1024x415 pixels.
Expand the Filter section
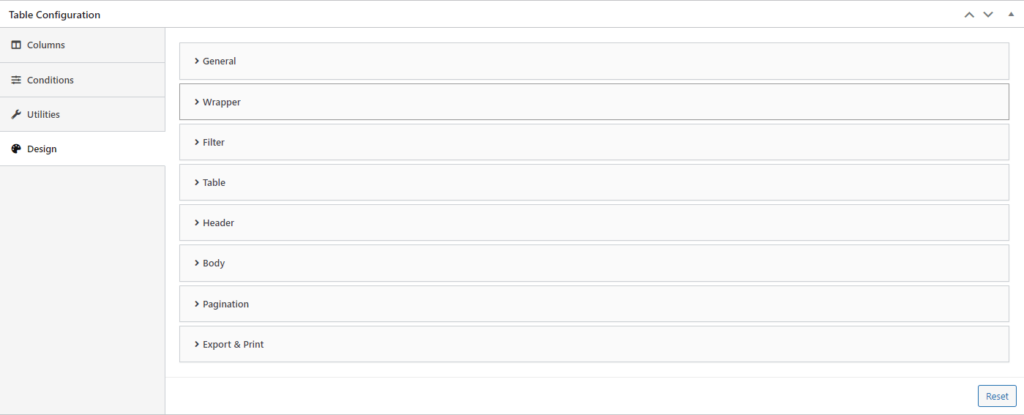(213, 142)
